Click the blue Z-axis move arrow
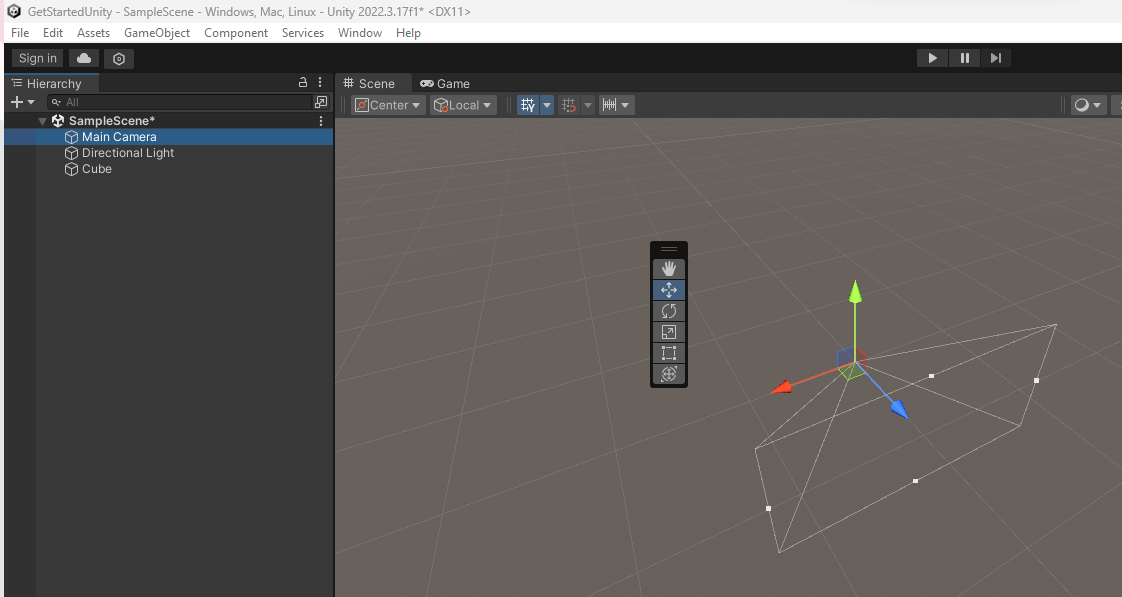1122x597 pixels. pos(899,409)
